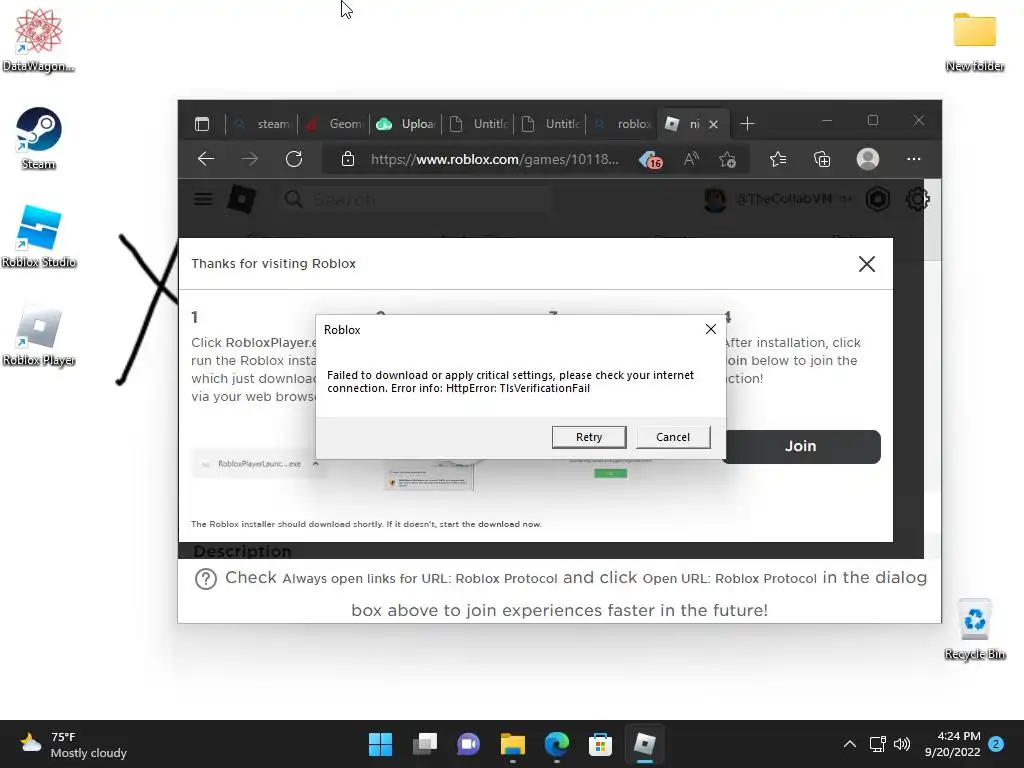The height and width of the screenshot is (768, 1024).
Task: Open the notification count badge
Action: coord(996,744)
